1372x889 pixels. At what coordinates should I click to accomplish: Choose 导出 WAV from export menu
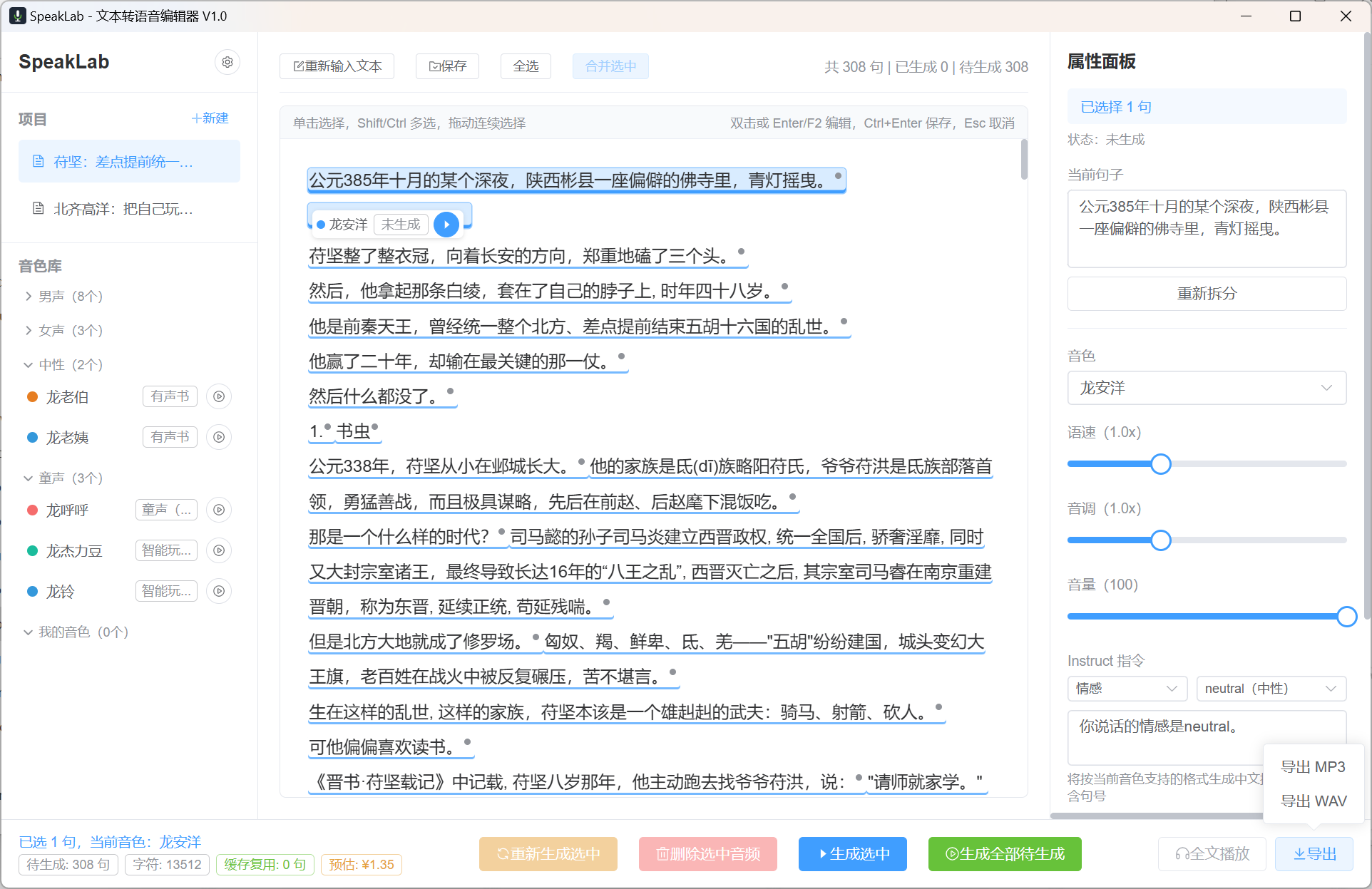point(1313,801)
